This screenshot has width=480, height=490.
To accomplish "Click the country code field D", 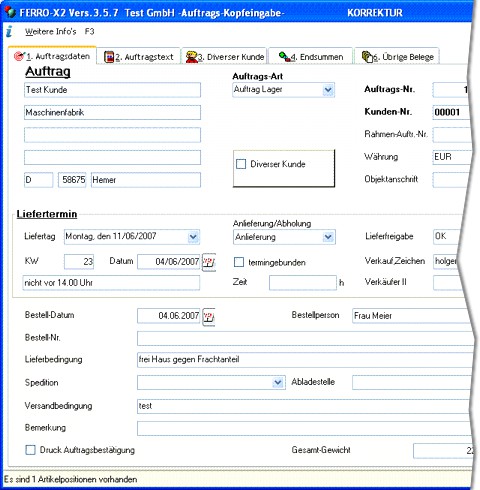I will 38,180.
